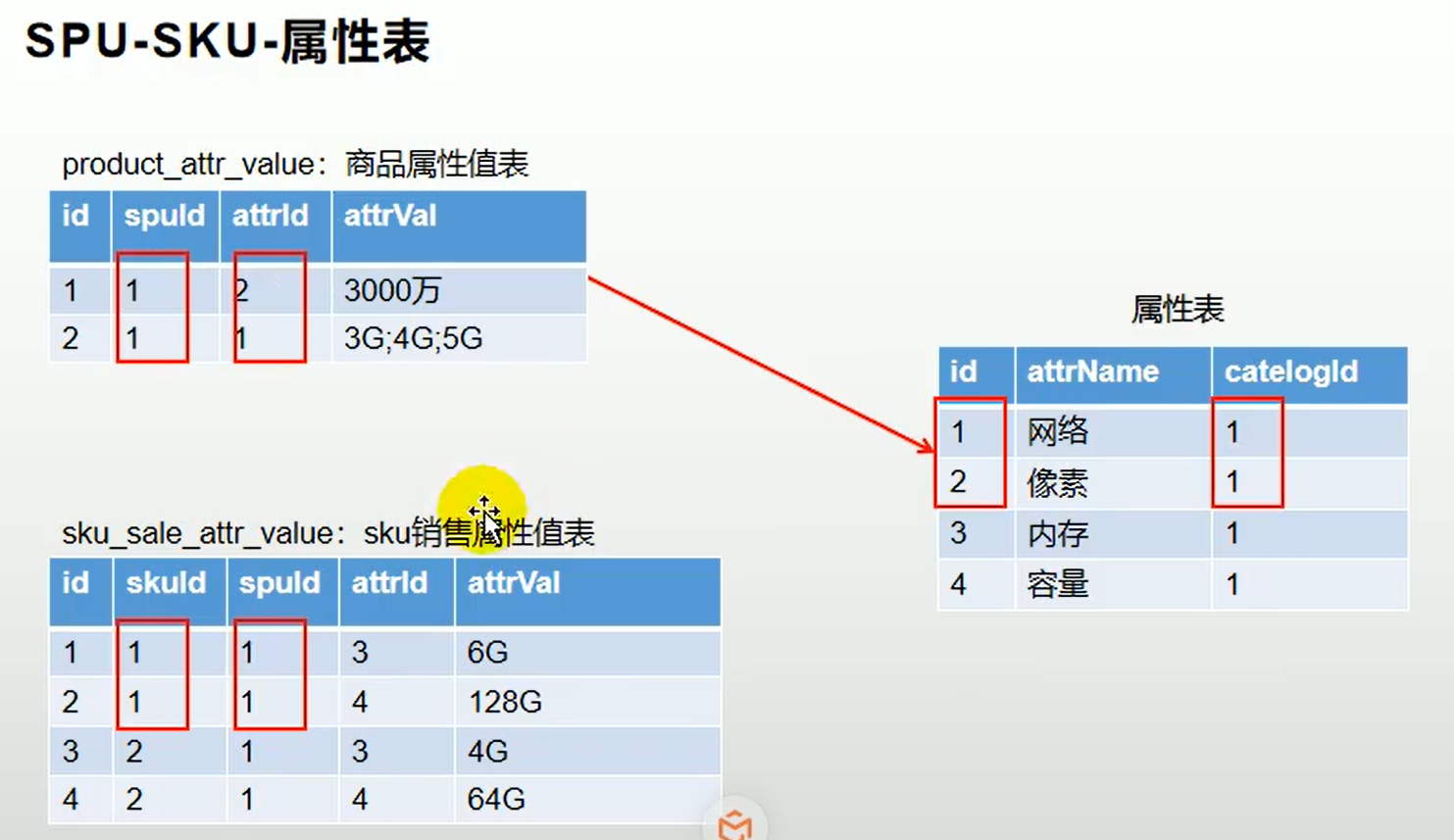Click the orange logo watermark at the bottom
This screenshot has width=1454, height=840.
[735, 823]
